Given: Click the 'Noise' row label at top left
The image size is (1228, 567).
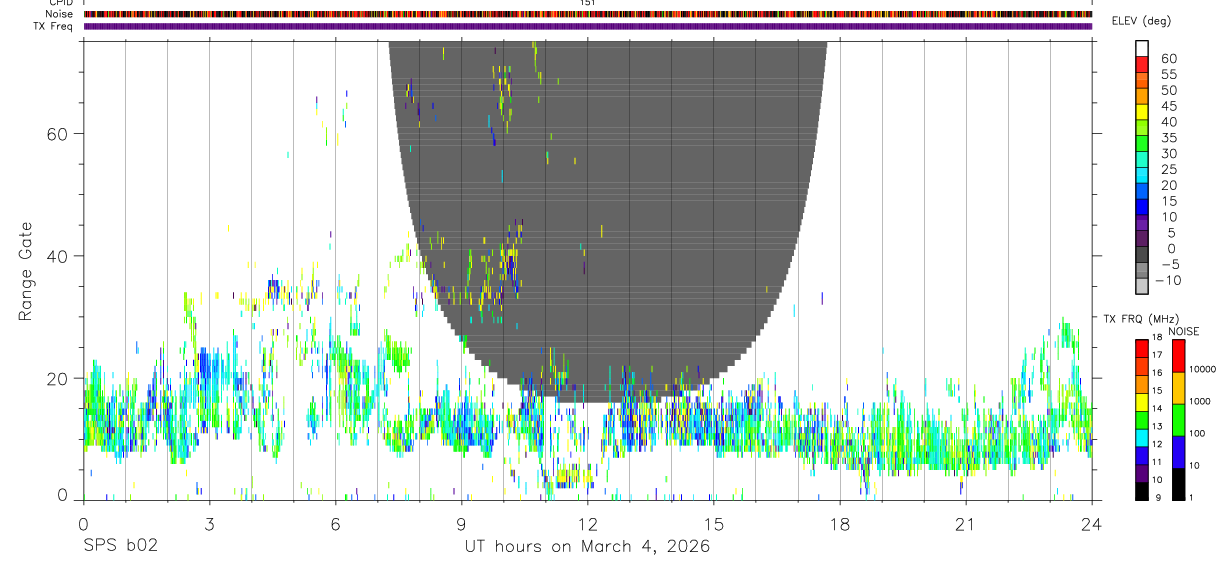Looking at the screenshot, I should pyautogui.click(x=61, y=14).
